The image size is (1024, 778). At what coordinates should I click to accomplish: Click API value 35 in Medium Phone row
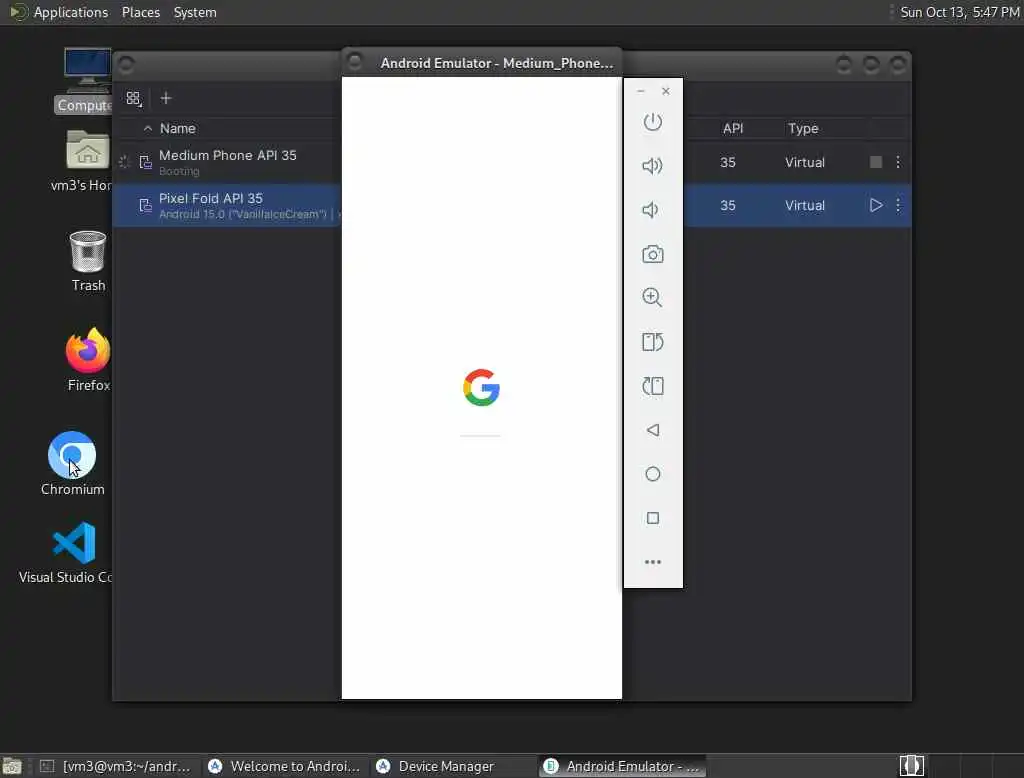(x=728, y=162)
